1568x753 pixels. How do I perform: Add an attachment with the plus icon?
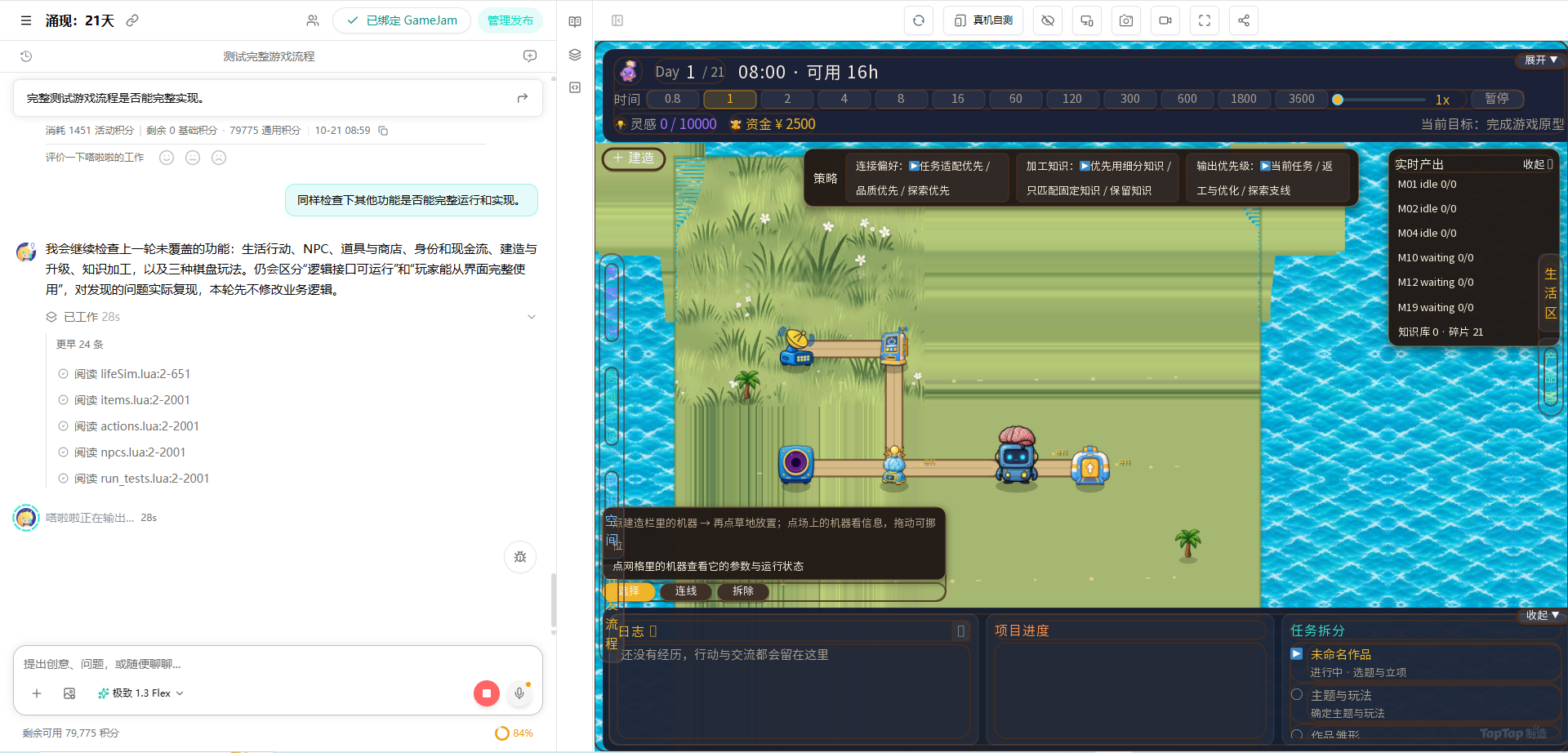point(37,693)
